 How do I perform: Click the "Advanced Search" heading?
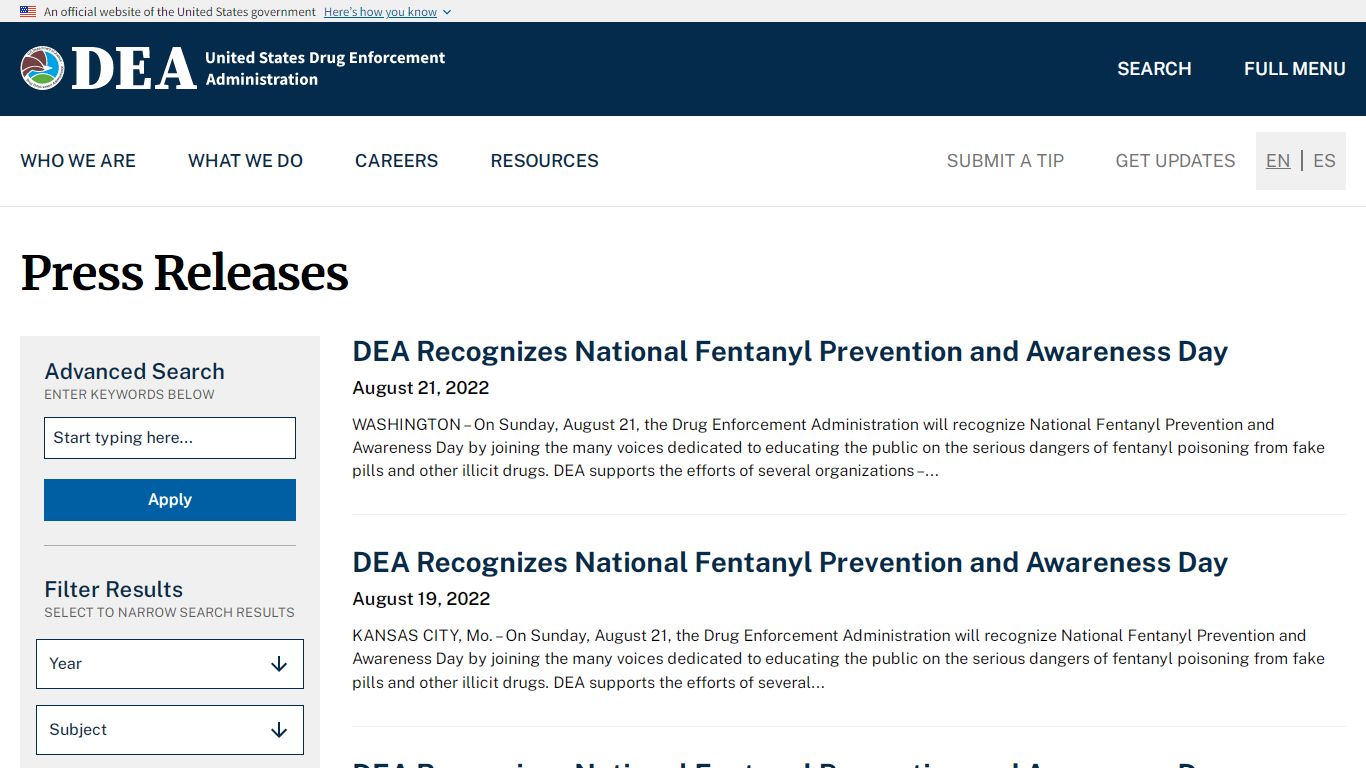tap(134, 371)
